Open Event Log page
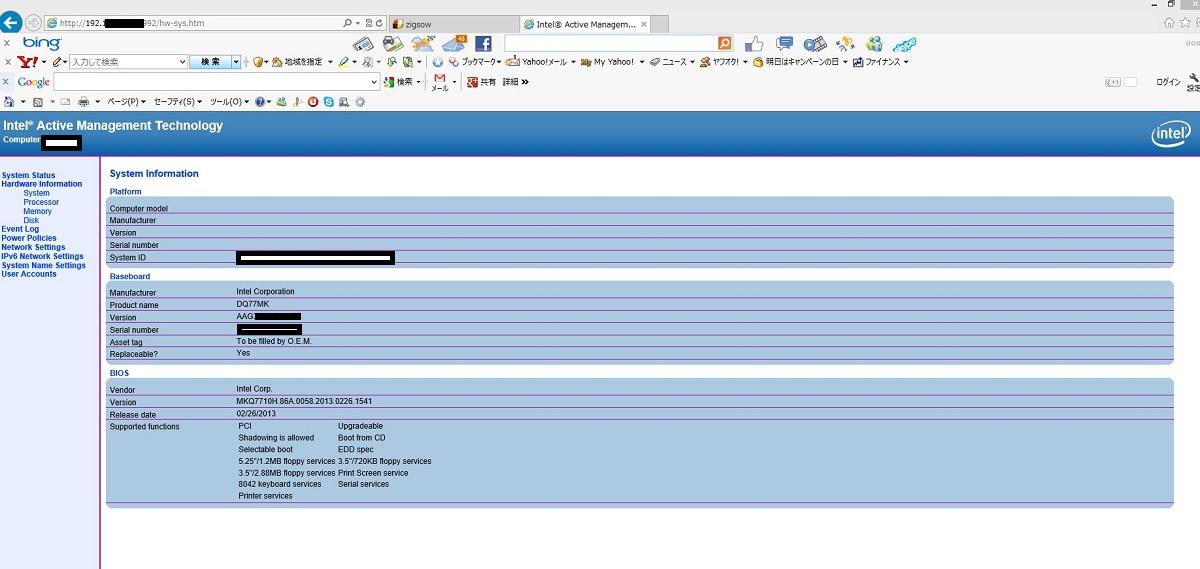Screen dimensions: 1200x569 pyautogui.click(x=20, y=229)
